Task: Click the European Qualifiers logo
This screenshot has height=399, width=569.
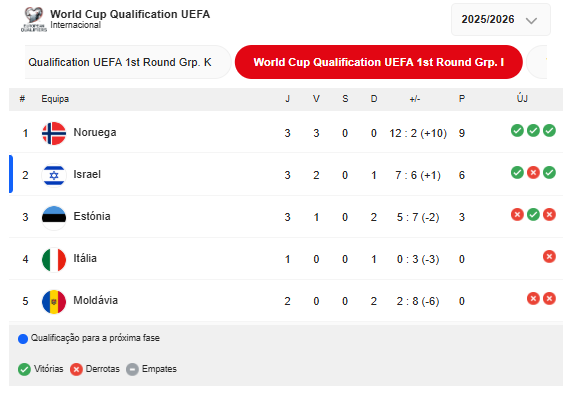Action: [x=34, y=19]
